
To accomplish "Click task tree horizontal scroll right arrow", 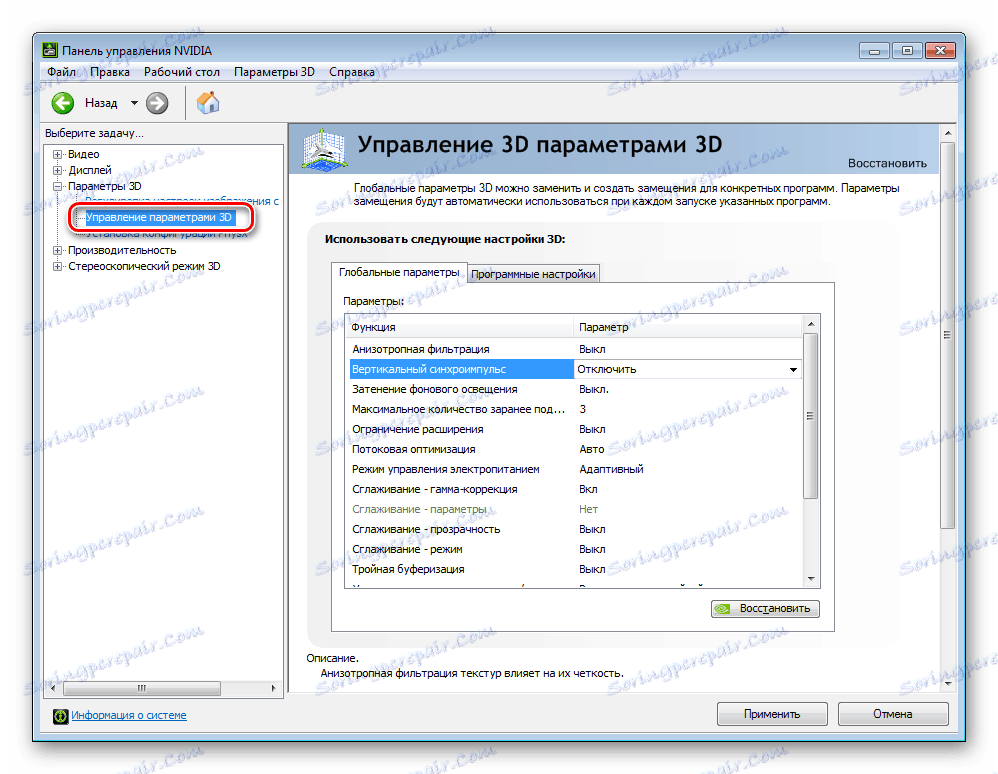I will (274, 688).
